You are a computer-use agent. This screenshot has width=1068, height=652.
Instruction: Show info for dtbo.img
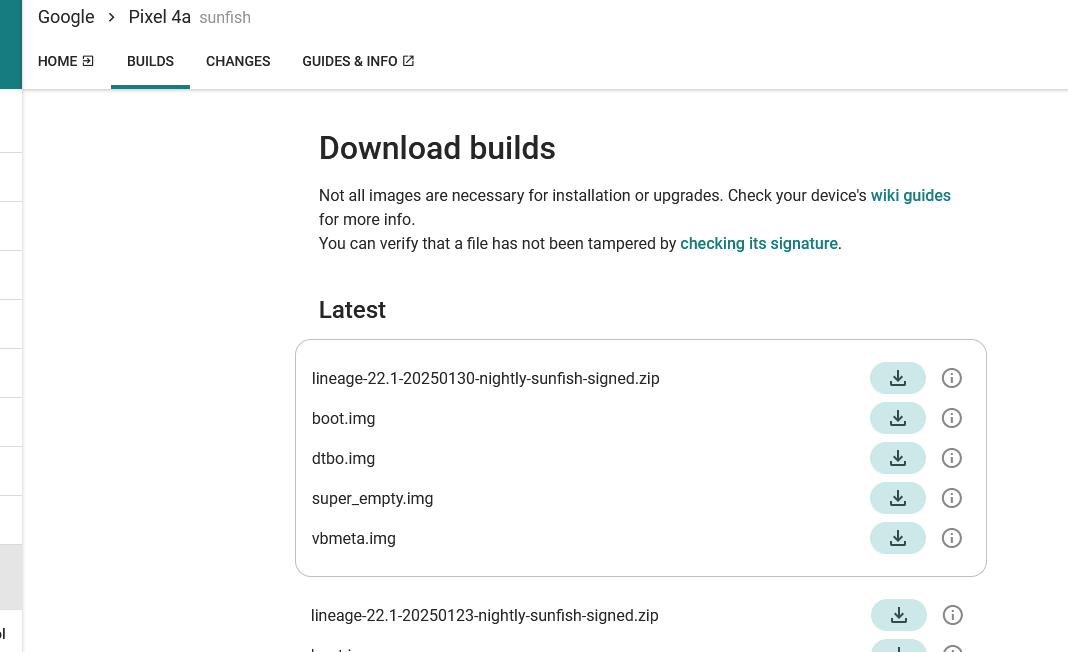[x=952, y=458]
